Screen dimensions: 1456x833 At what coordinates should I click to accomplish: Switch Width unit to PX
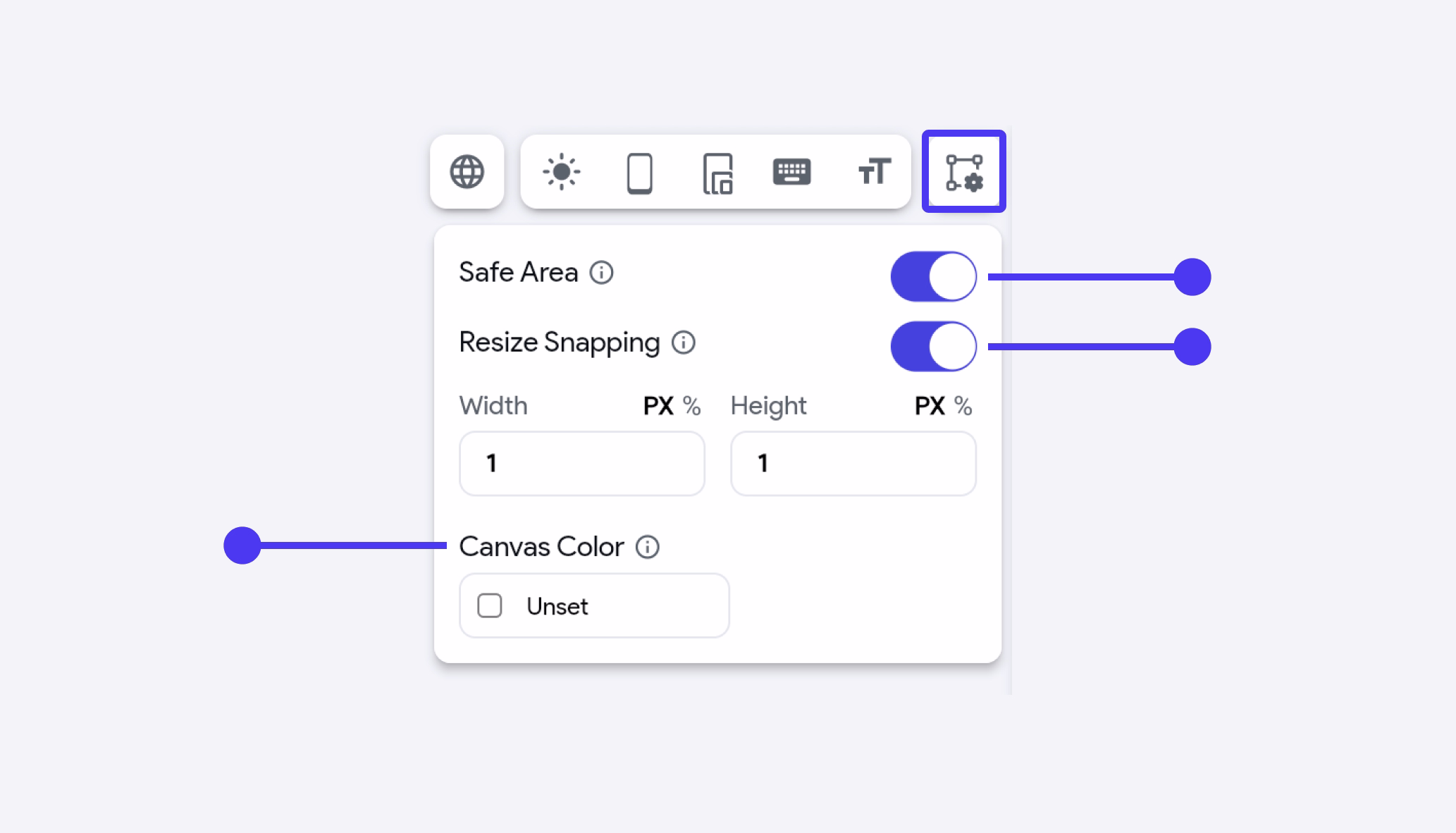[658, 406]
